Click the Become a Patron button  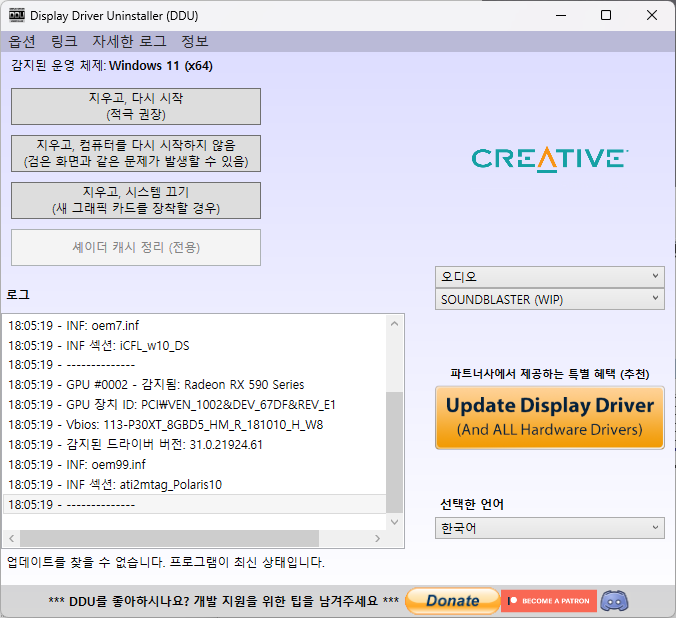click(x=549, y=601)
